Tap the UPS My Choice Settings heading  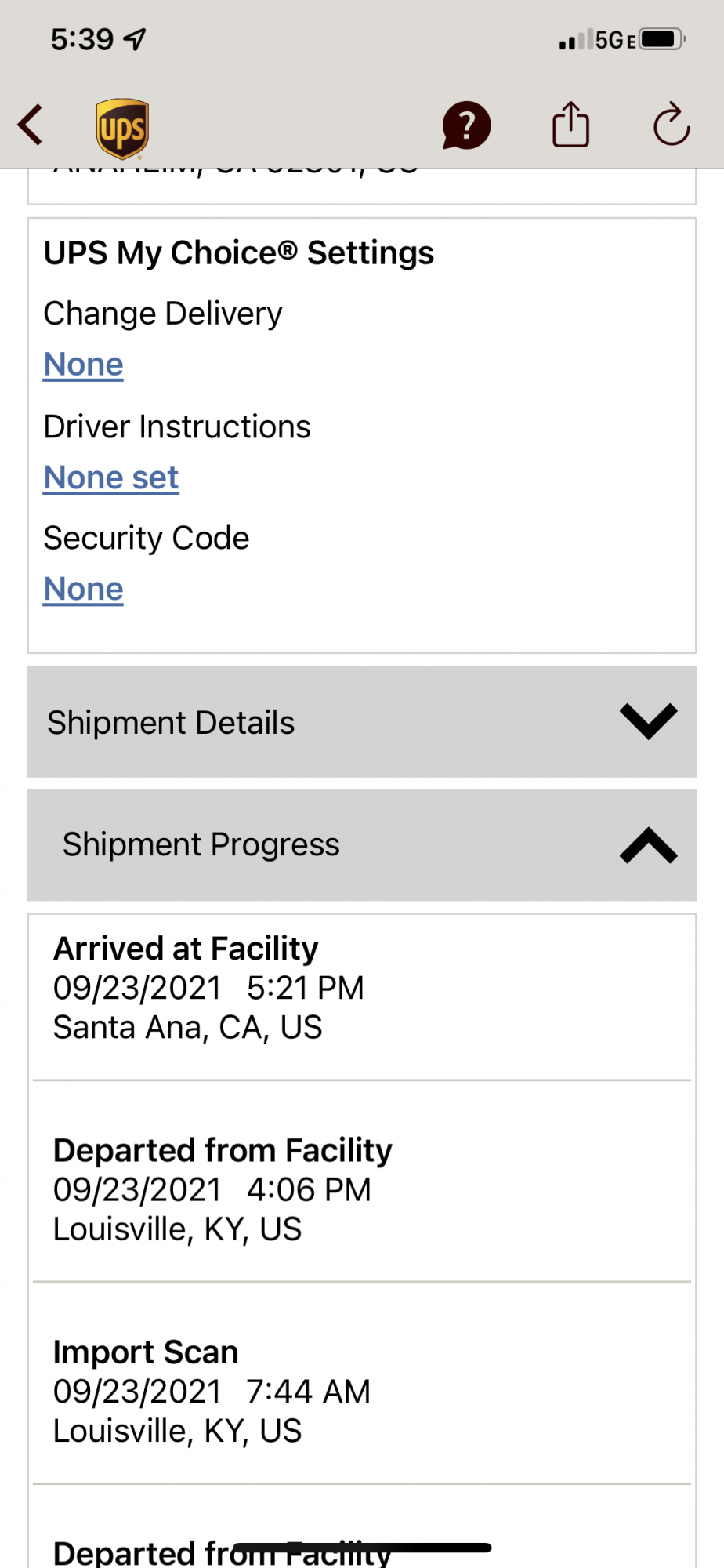coord(238,253)
